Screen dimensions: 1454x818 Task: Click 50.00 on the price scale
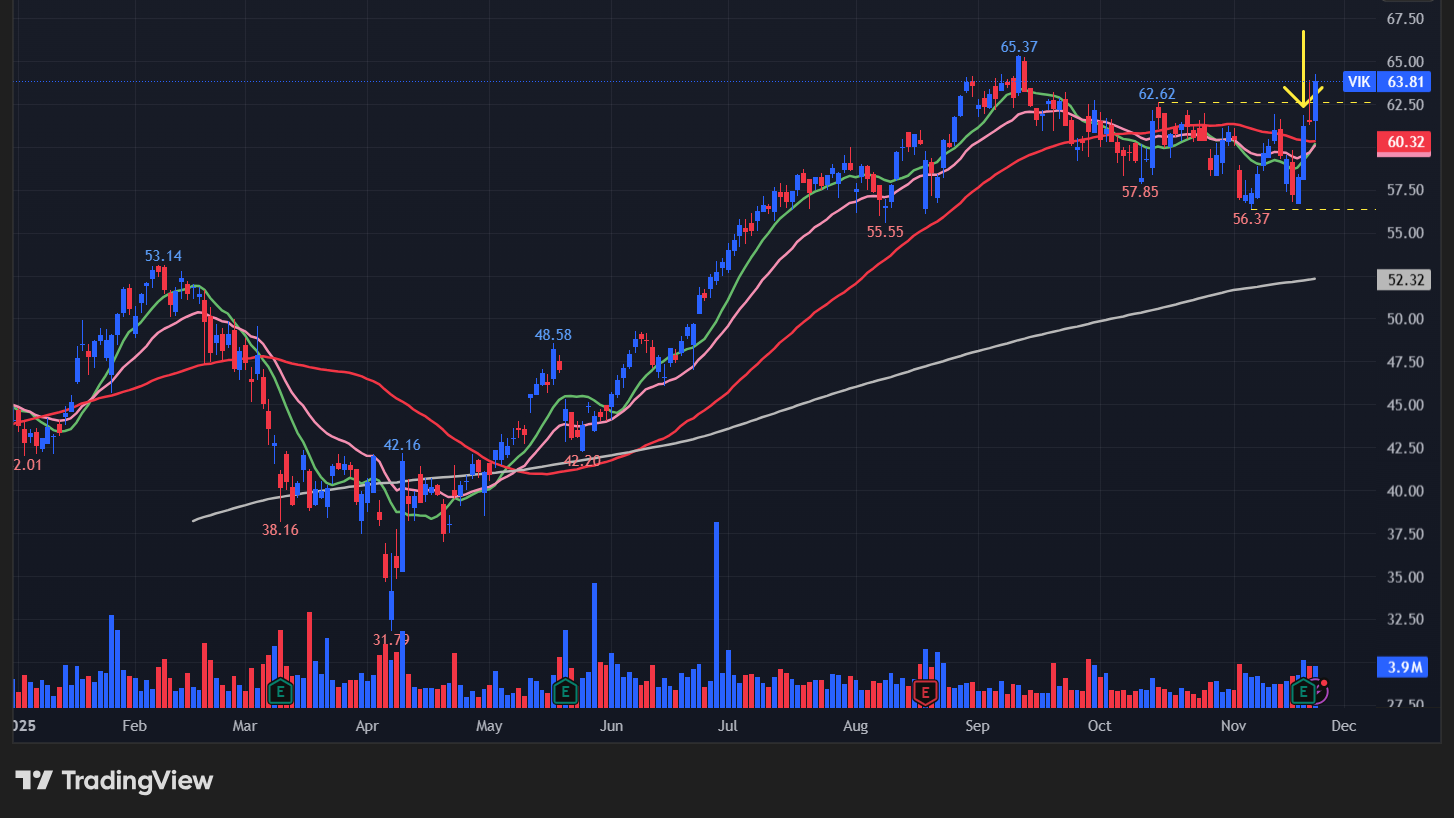1405,319
